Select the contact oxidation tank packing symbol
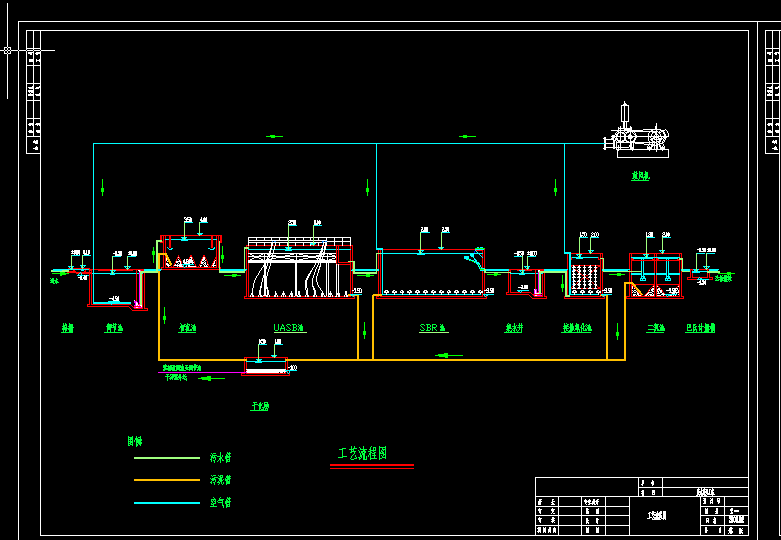Screen dimensions: 781x540 (x=584, y=277)
